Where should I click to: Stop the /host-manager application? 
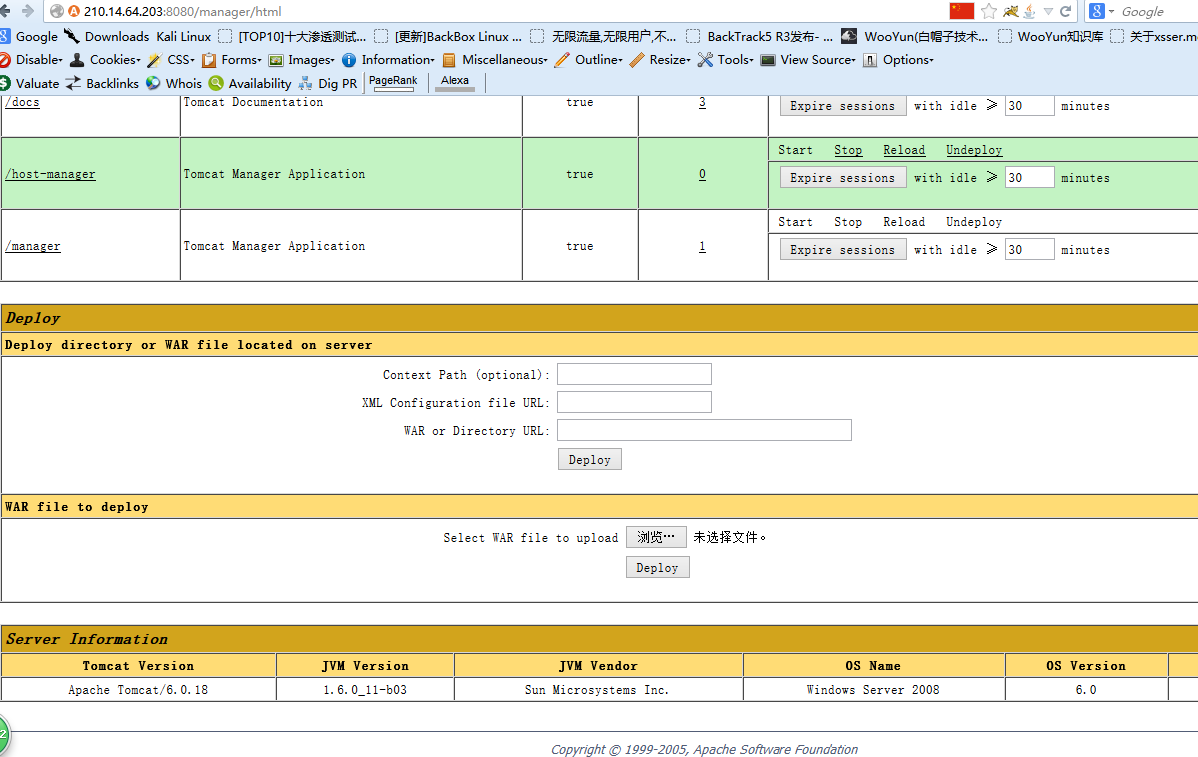[848, 150]
